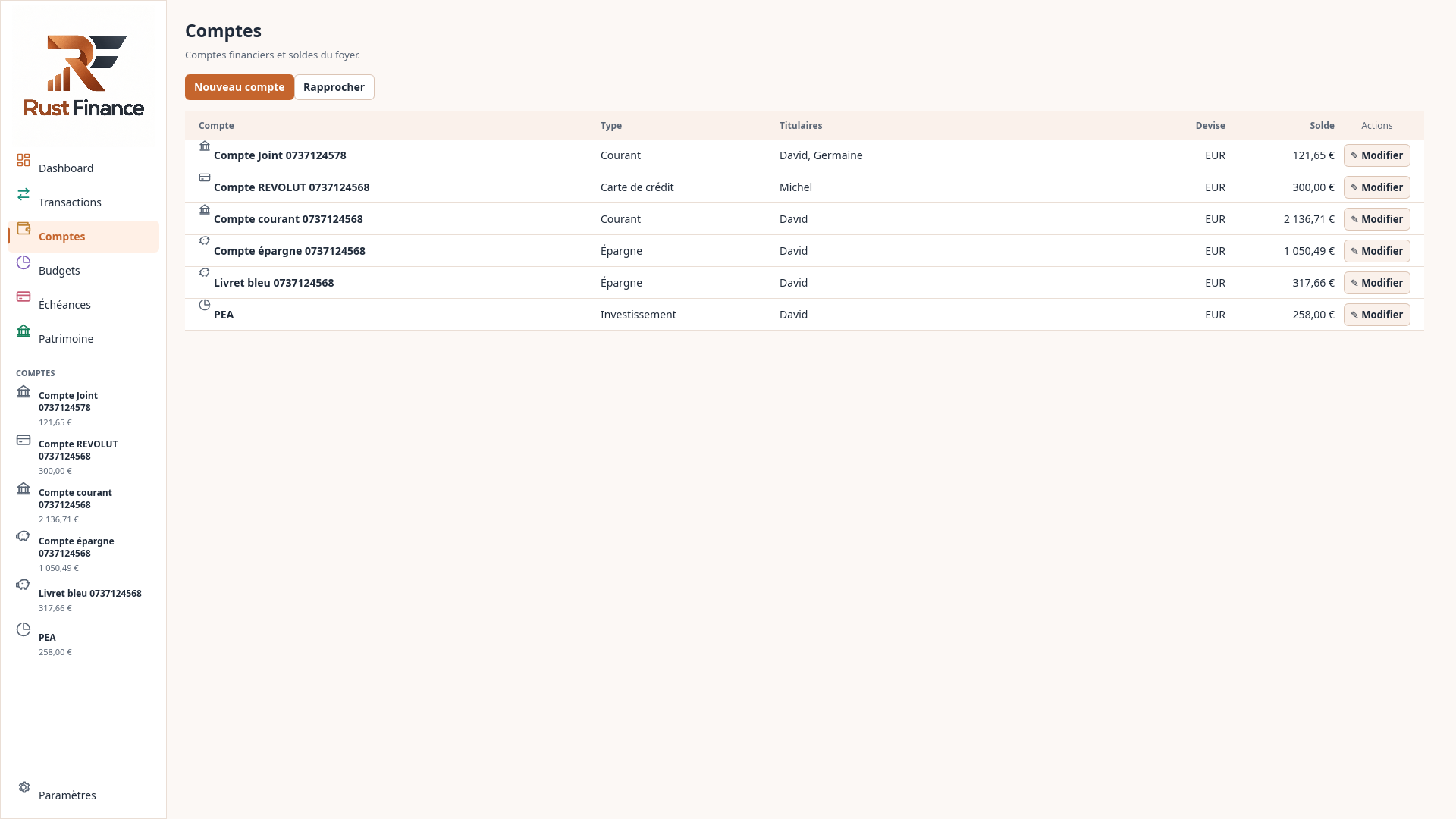This screenshot has width=1456, height=819.
Task: Open Compte REVOLUT from sidebar accounts
Action: pyautogui.click(x=83, y=456)
